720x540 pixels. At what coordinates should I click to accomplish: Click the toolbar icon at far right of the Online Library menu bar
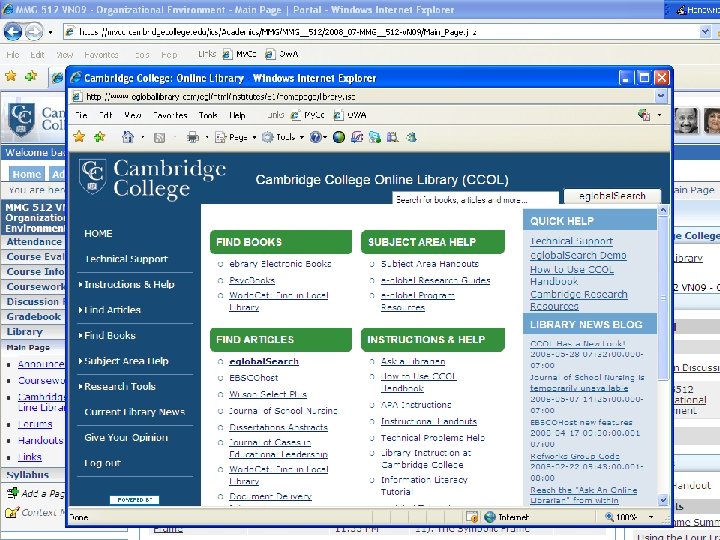pyautogui.click(x=644, y=115)
